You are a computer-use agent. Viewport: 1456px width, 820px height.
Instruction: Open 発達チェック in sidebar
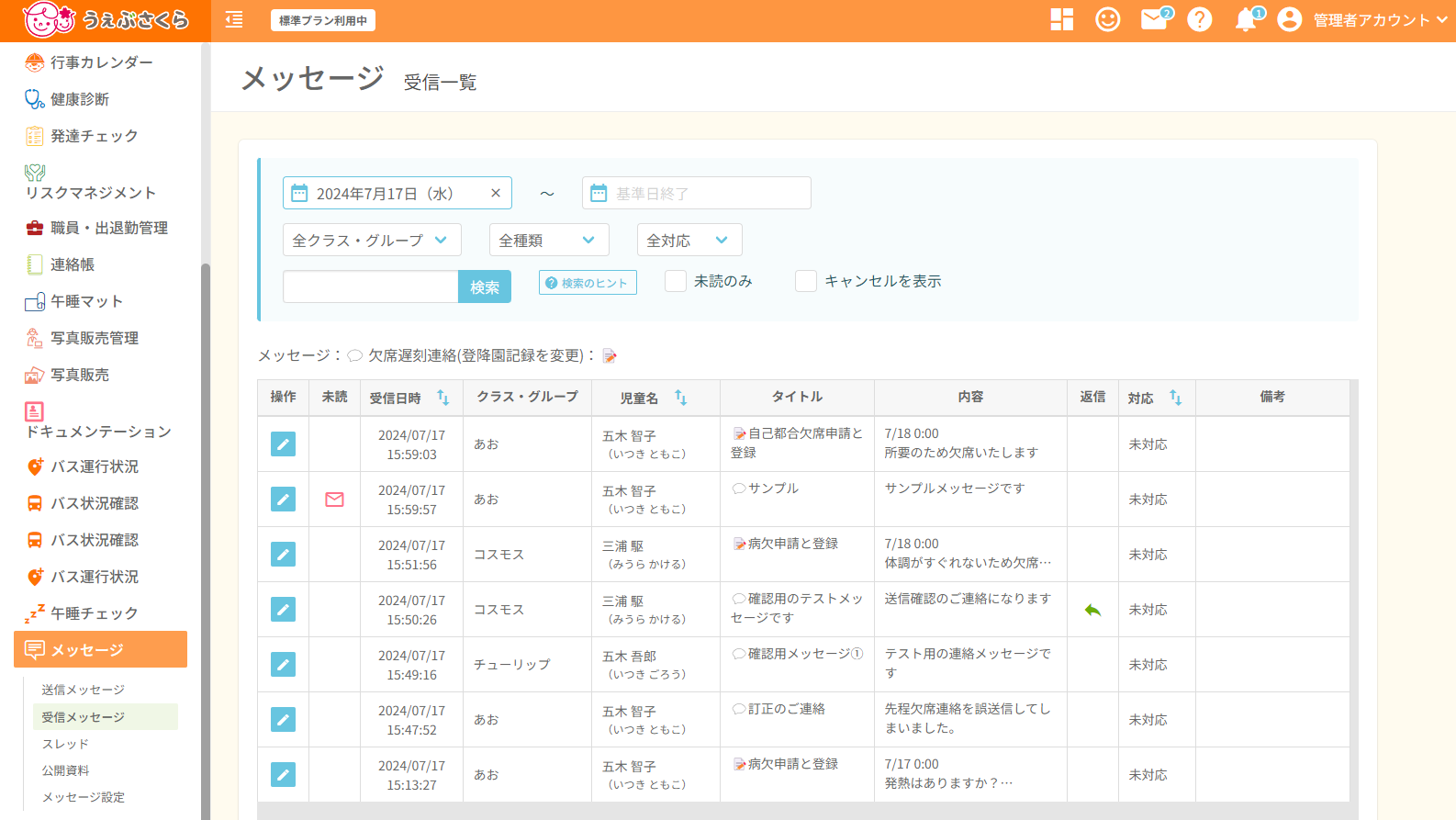[94, 136]
